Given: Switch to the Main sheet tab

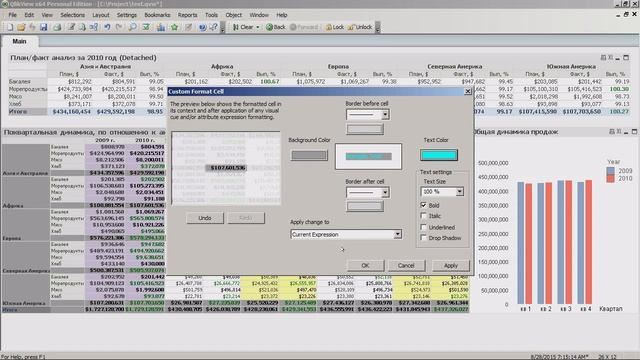Looking at the screenshot, I should point(19,41).
